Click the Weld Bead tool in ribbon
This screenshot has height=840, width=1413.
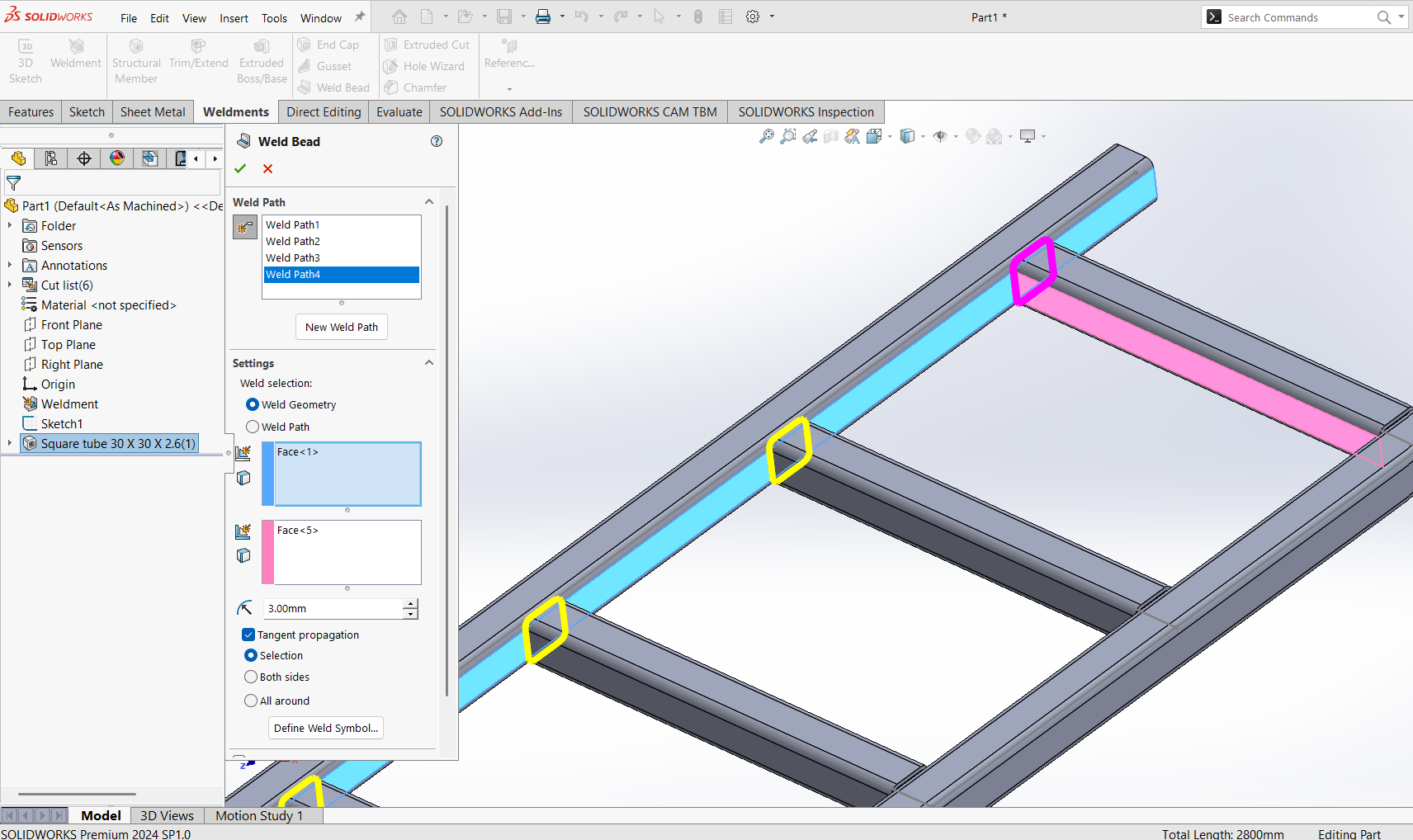[x=333, y=87]
